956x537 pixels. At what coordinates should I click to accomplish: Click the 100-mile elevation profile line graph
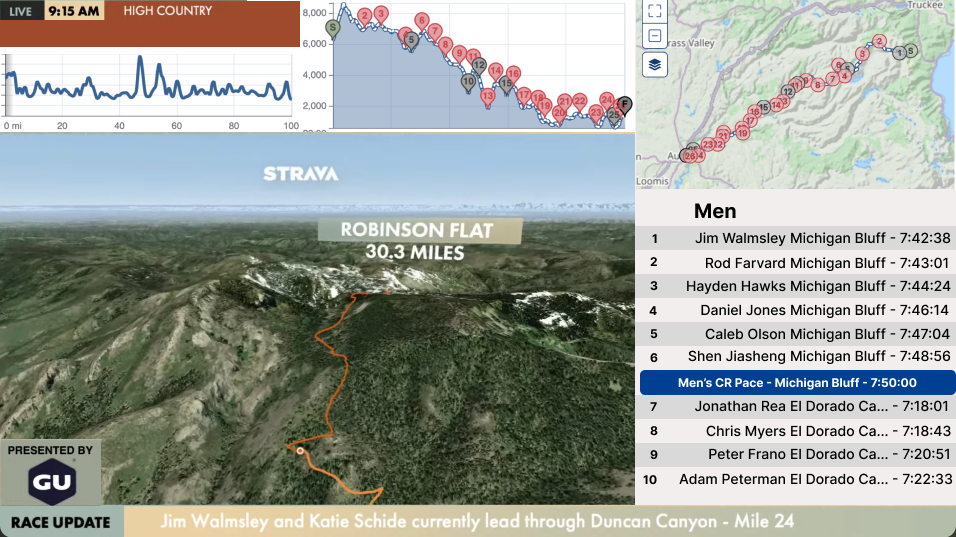click(148, 85)
